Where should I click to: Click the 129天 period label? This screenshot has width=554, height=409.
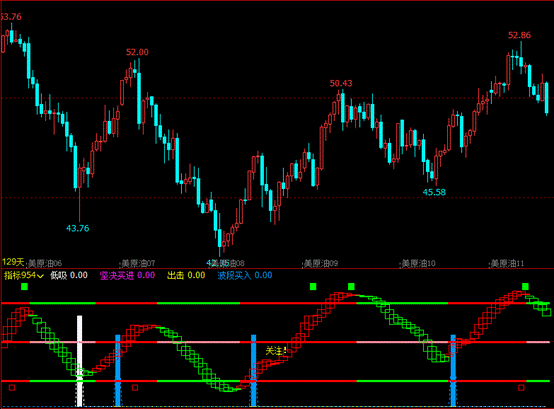13,262
